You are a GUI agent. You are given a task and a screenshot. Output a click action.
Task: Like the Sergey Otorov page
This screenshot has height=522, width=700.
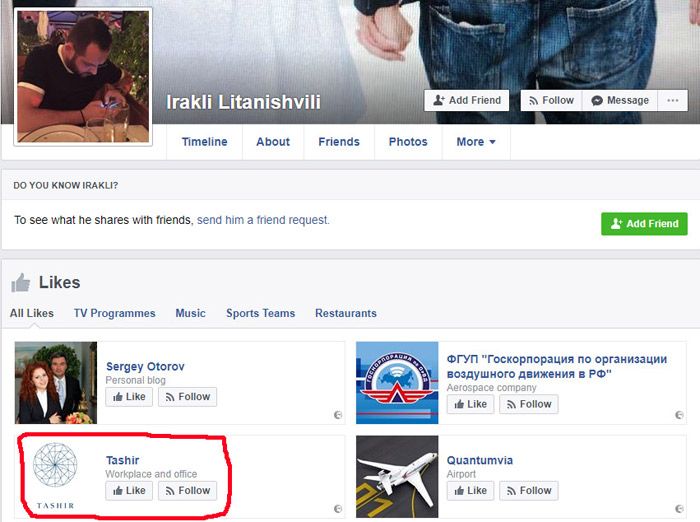pos(129,397)
